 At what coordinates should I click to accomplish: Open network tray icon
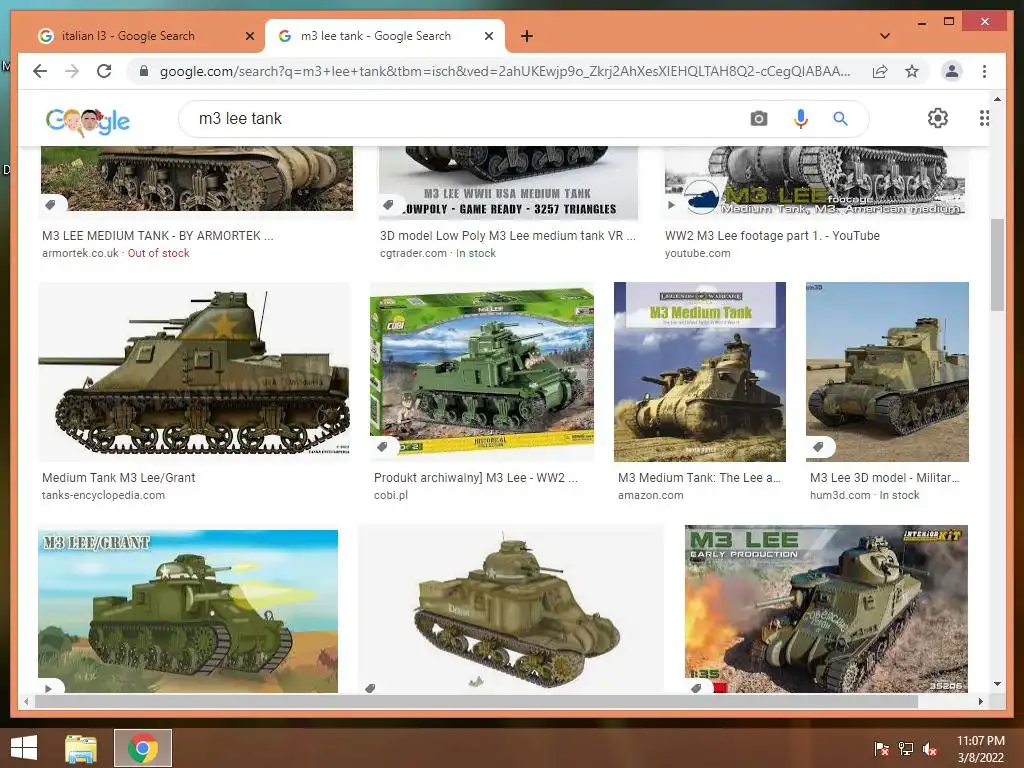point(906,749)
